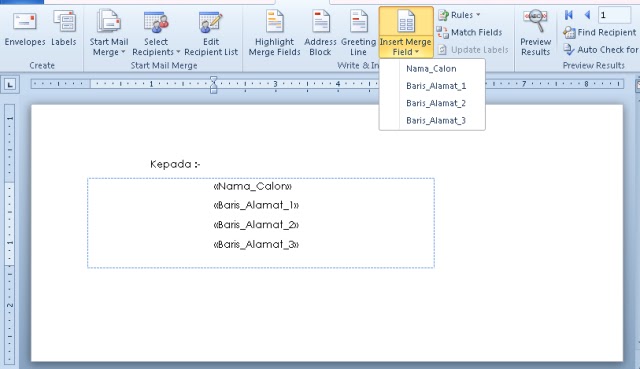
Task: Expand the Select Recipients dropdown
Action: (156, 34)
